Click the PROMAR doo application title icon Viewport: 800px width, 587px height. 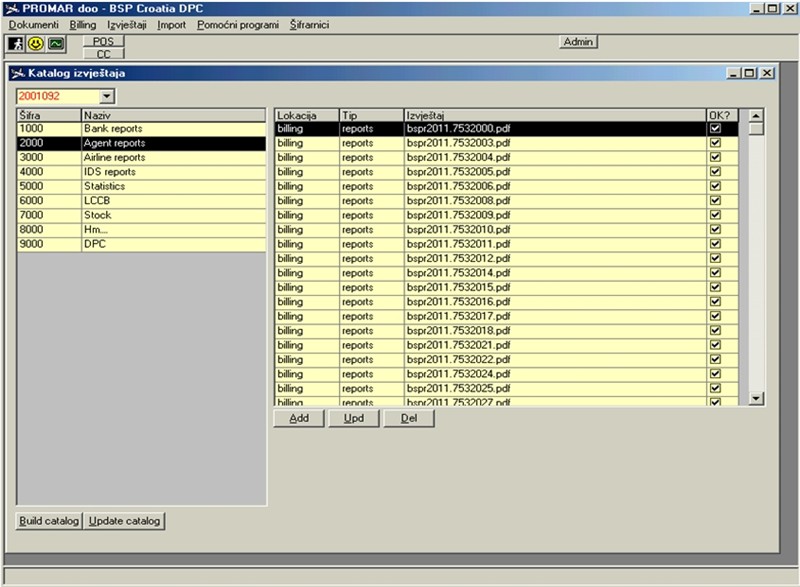(11, 8)
